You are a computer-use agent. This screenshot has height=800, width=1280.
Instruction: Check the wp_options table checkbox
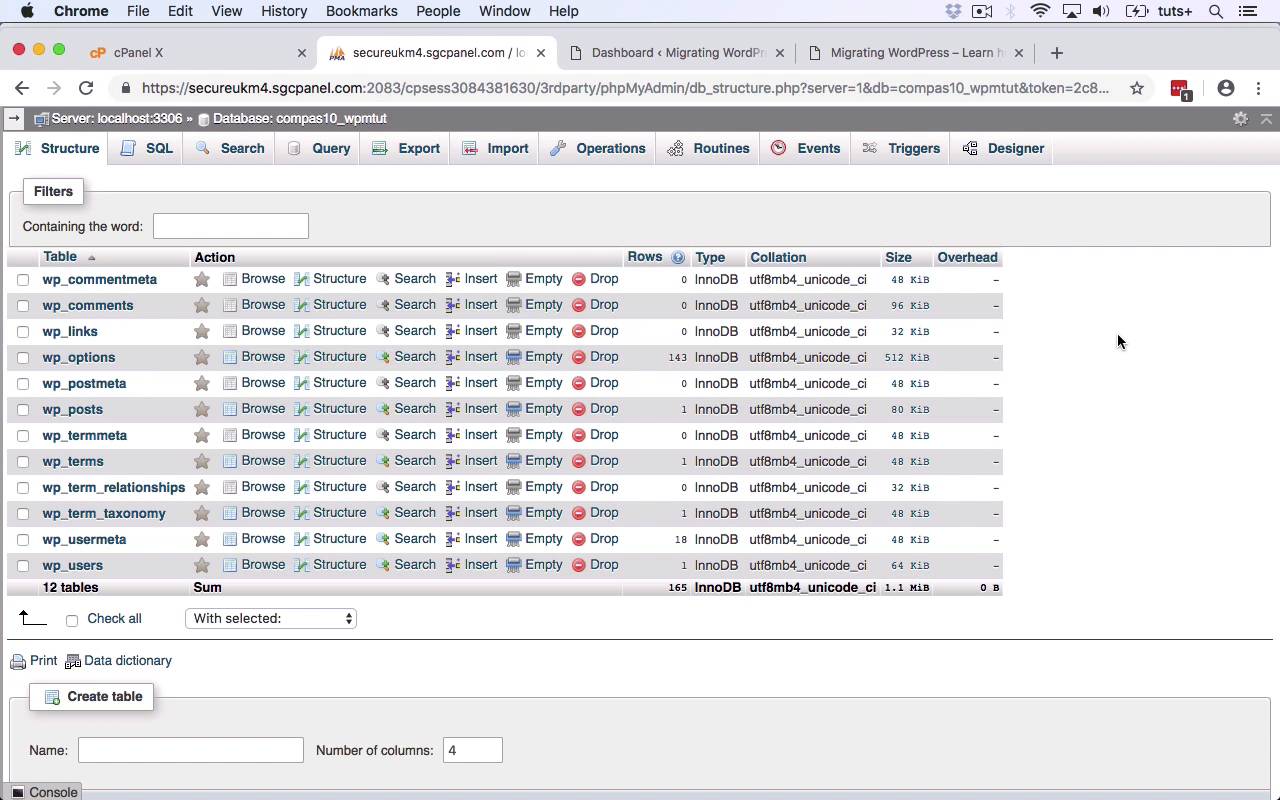pyautogui.click(x=23, y=358)
